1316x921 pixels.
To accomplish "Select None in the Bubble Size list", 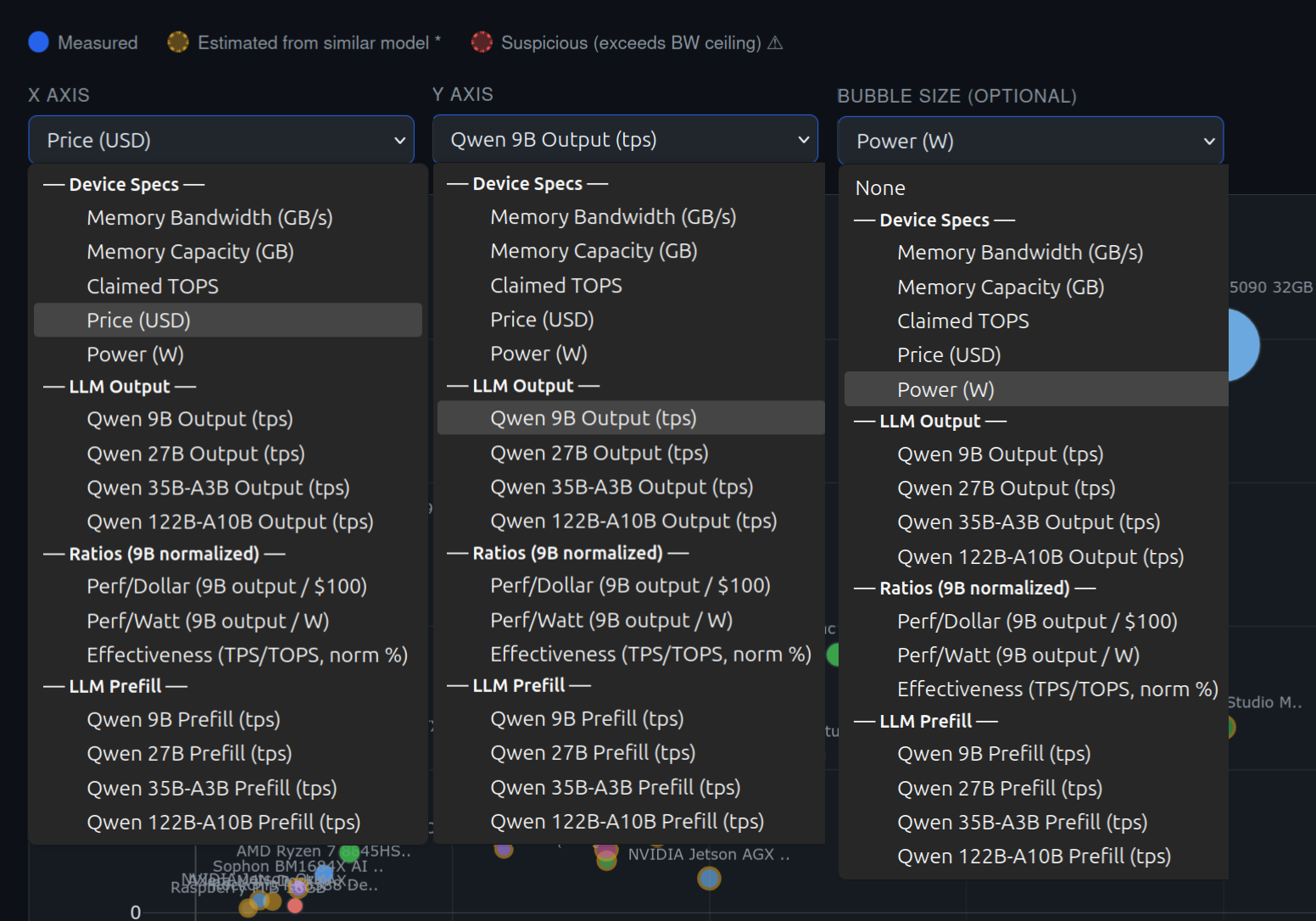I will (880, 188).
